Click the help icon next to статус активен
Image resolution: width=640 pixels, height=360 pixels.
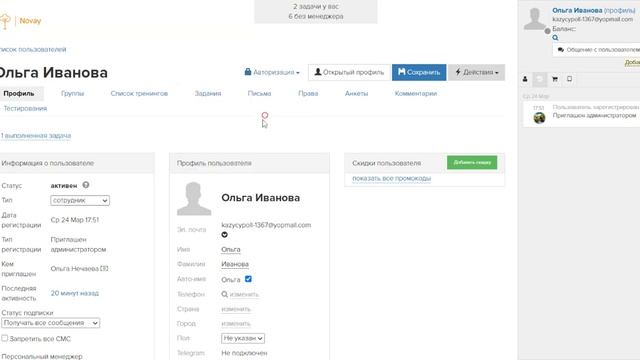coord(86,185)
